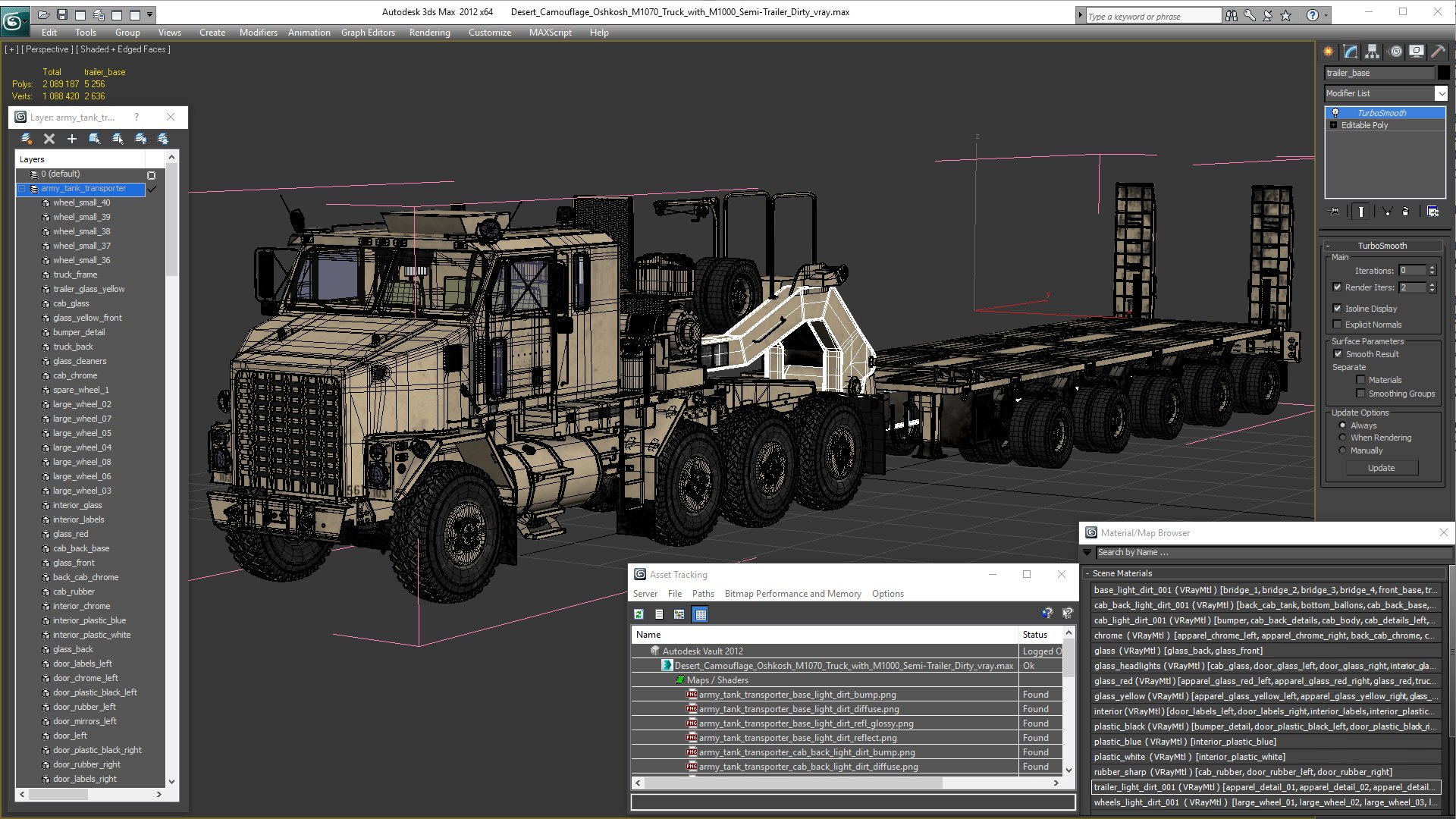Click the TurboSmooth Update button
The image size is (1456, 819).
[x=1381, y=468]
